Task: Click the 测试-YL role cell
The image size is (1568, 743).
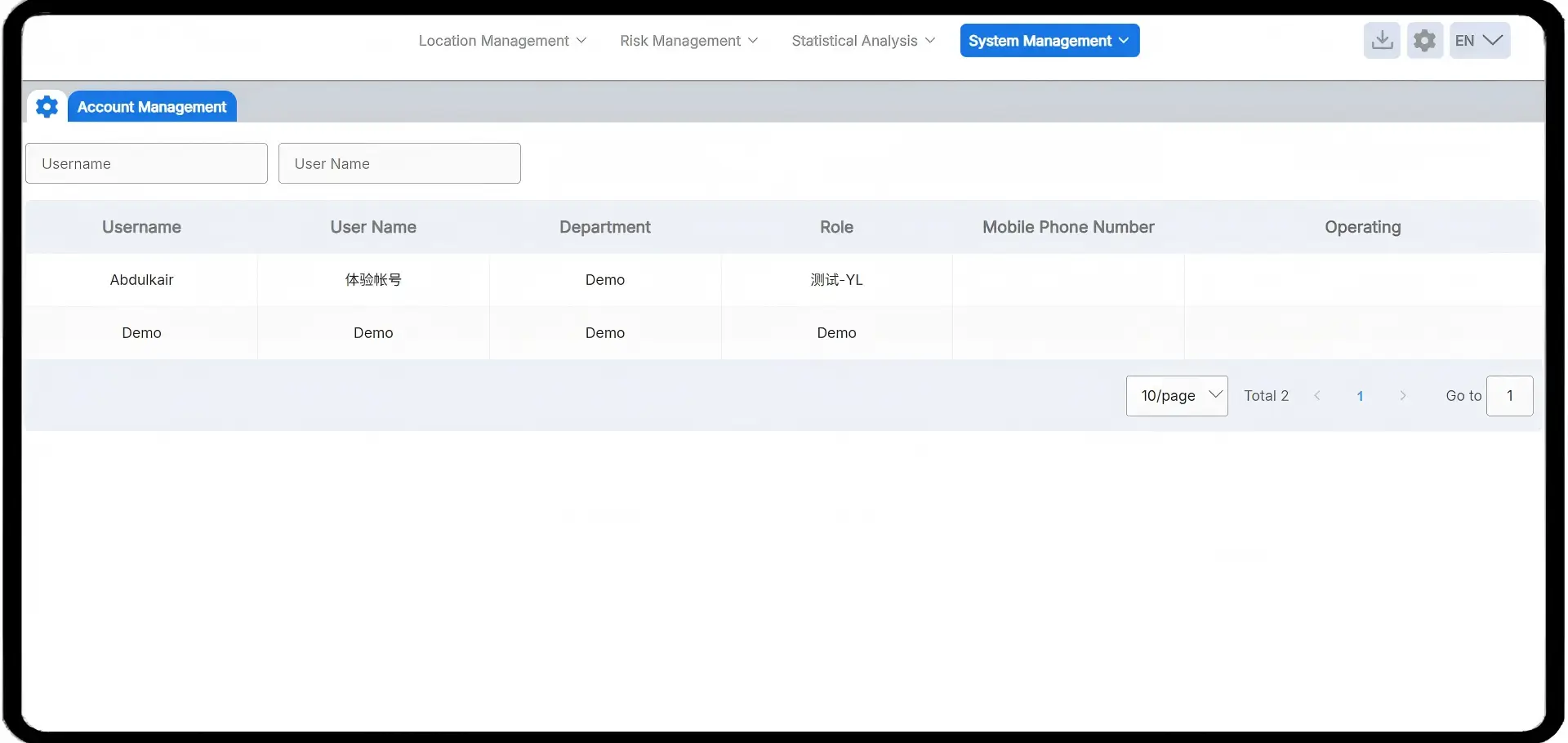Action: 836,280
